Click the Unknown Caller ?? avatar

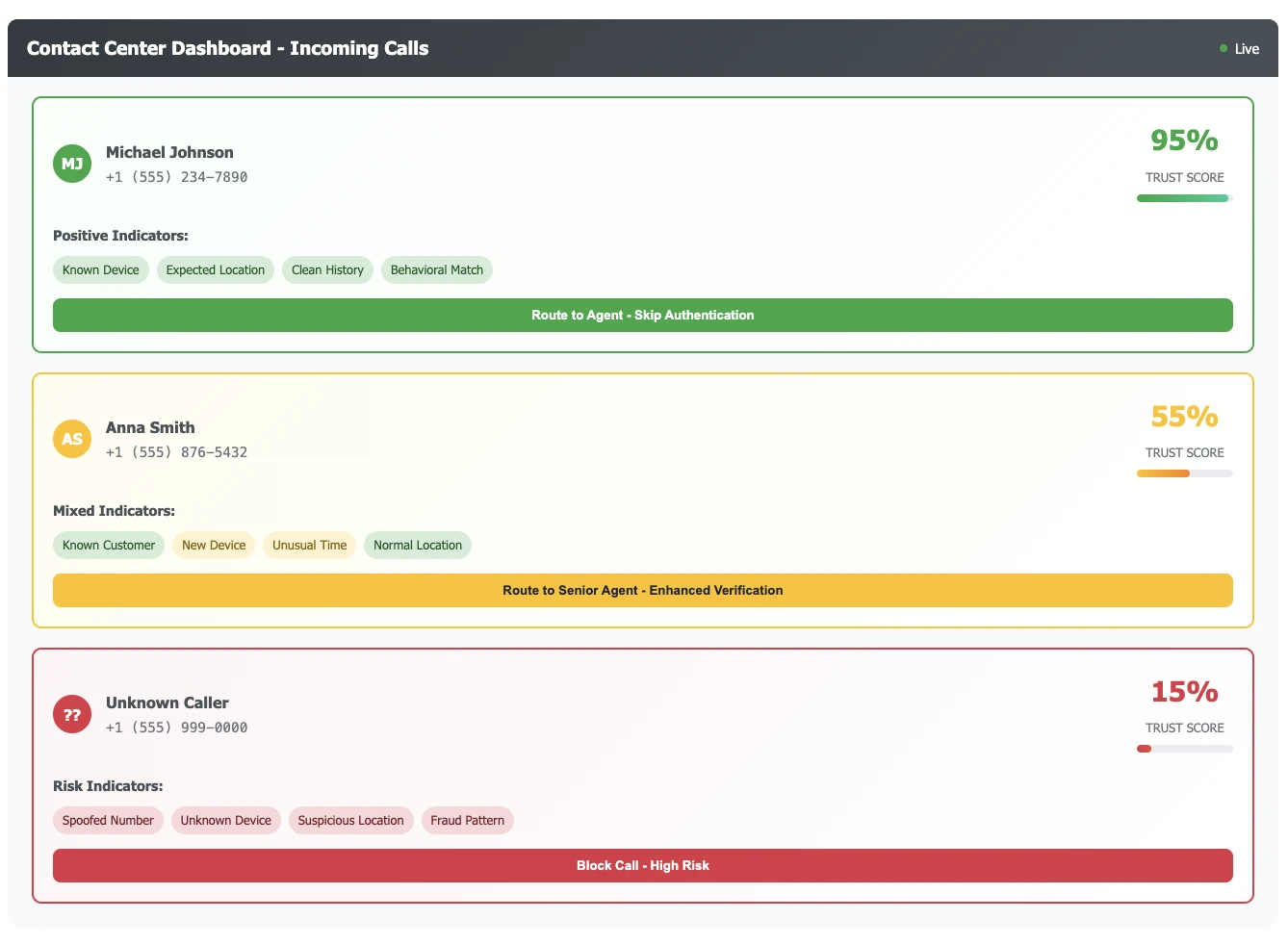(x=72, y=714)
